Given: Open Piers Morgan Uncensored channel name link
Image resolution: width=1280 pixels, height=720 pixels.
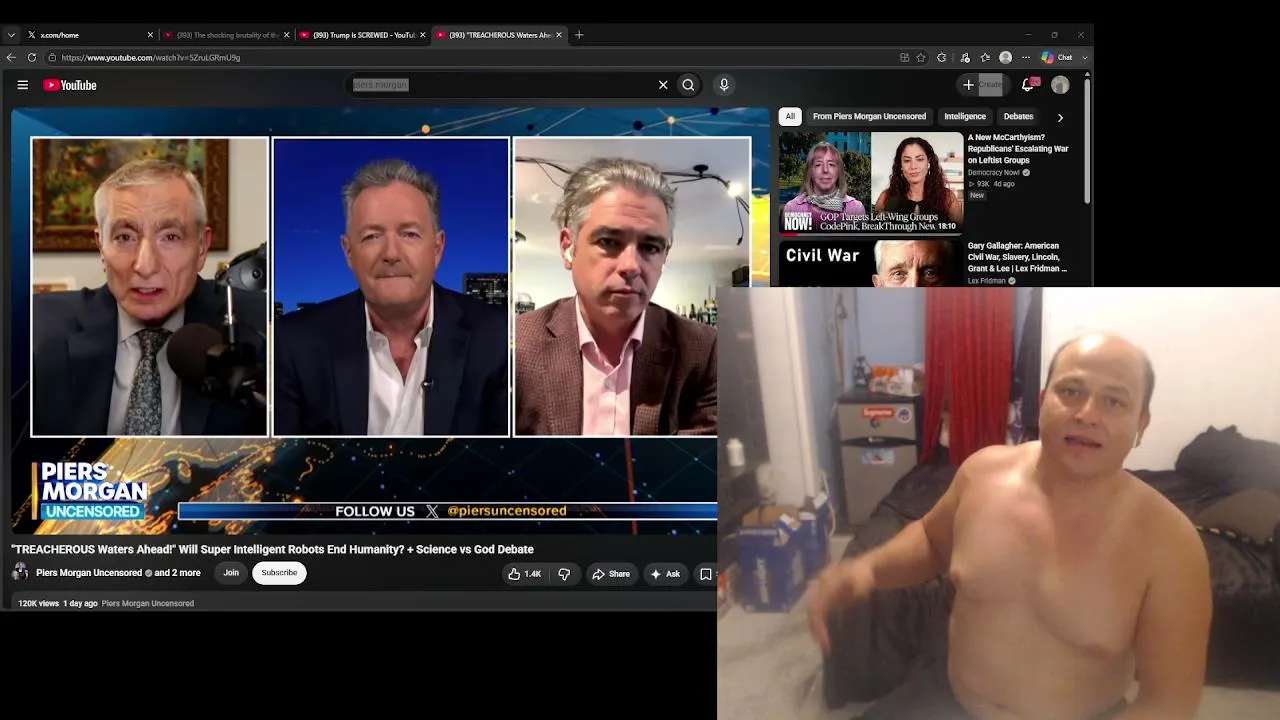Looking at the screenshot, I should (89, 573).
